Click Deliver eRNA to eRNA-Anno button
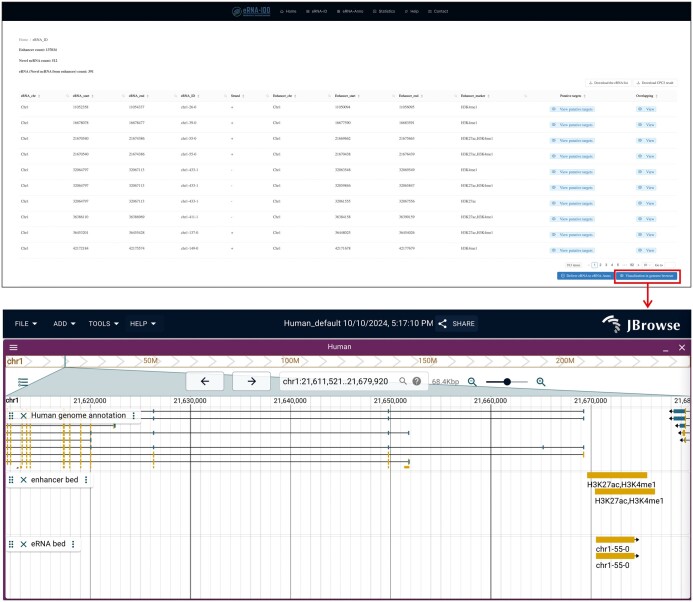The width and height of the screenshot is (693, 602). (x=586, y=276)
